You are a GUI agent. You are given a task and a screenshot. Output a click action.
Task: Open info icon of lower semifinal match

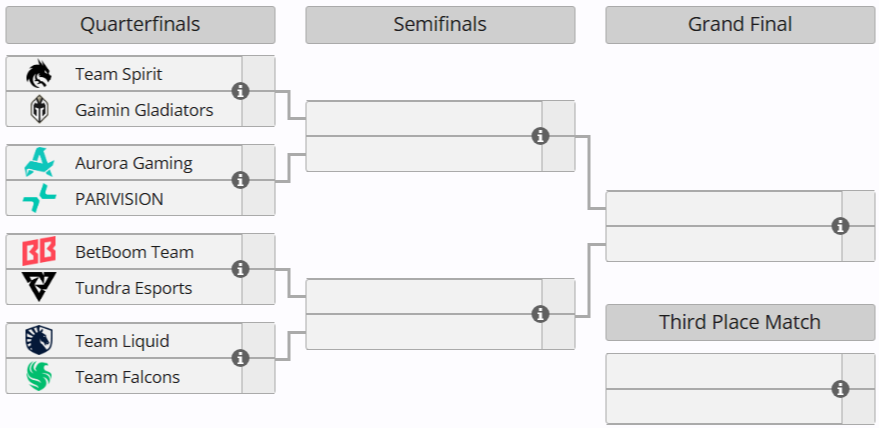click(541, 314)
